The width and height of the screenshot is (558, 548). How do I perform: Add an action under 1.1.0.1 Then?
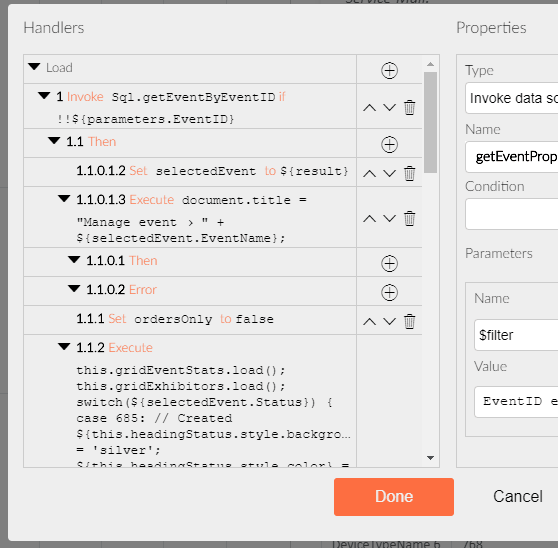click(x=389, y=264)
